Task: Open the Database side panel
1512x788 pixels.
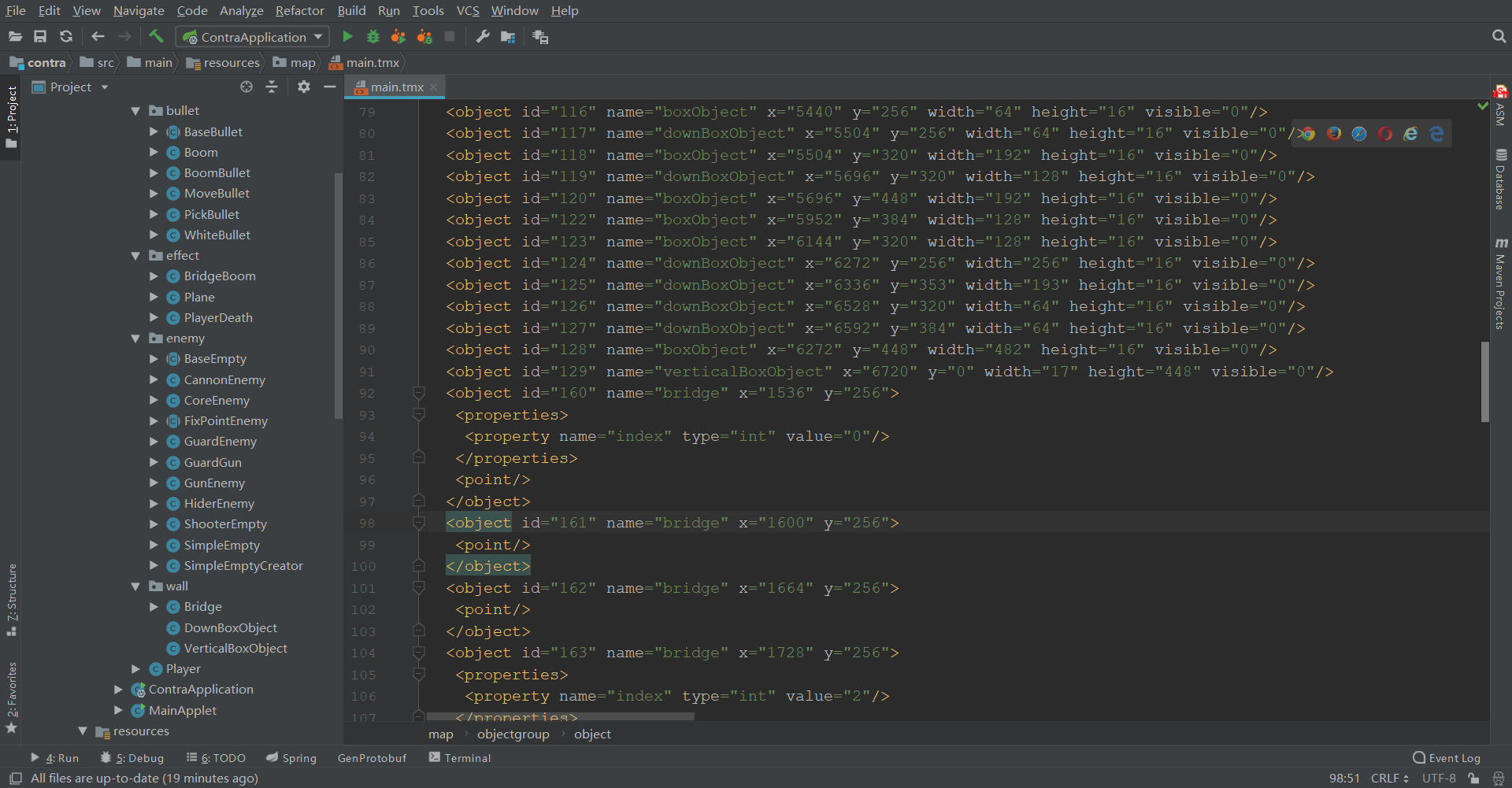Action: [x=1501, y=179]
